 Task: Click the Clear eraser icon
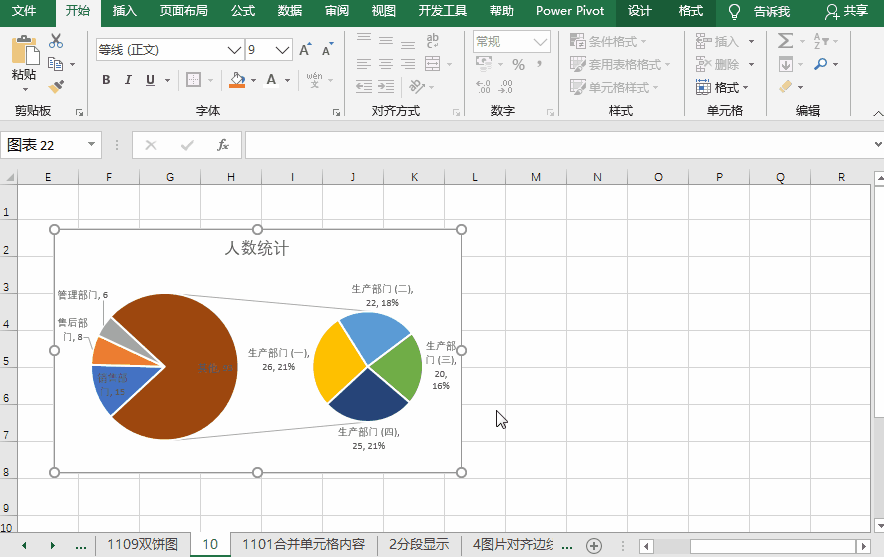(786, 87)
